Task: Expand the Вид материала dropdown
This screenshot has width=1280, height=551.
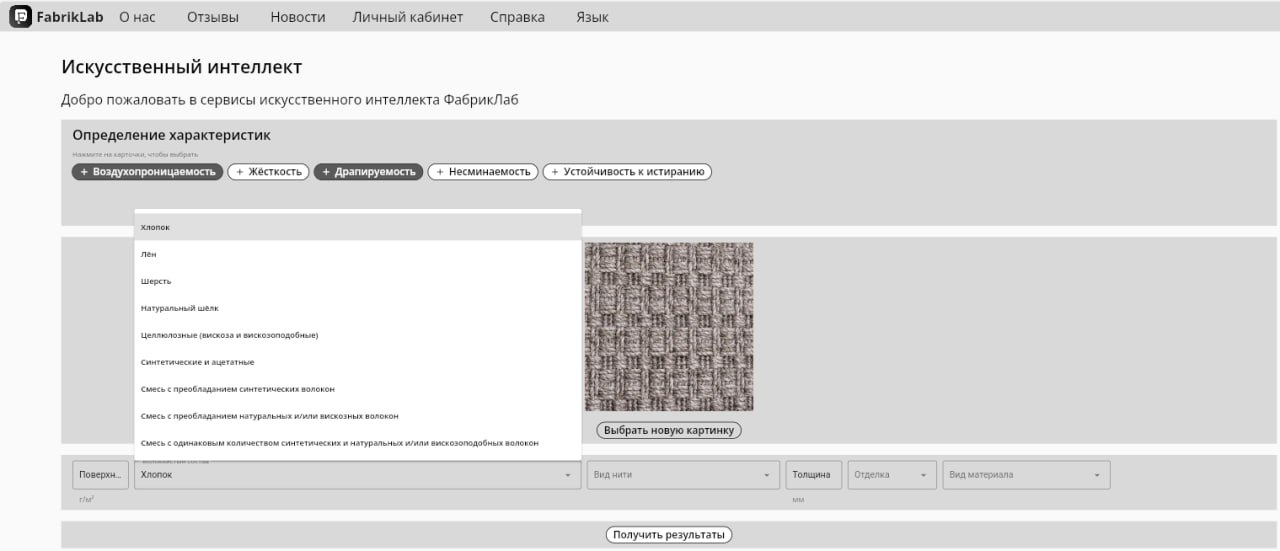Action: click(x=1026, y=475)
